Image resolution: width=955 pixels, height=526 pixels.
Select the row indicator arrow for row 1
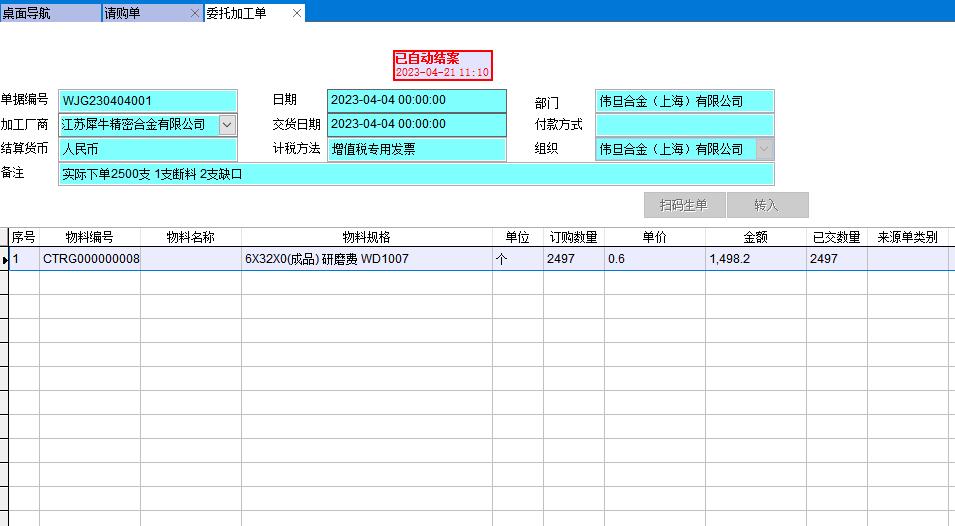click(x=5, y=260)
